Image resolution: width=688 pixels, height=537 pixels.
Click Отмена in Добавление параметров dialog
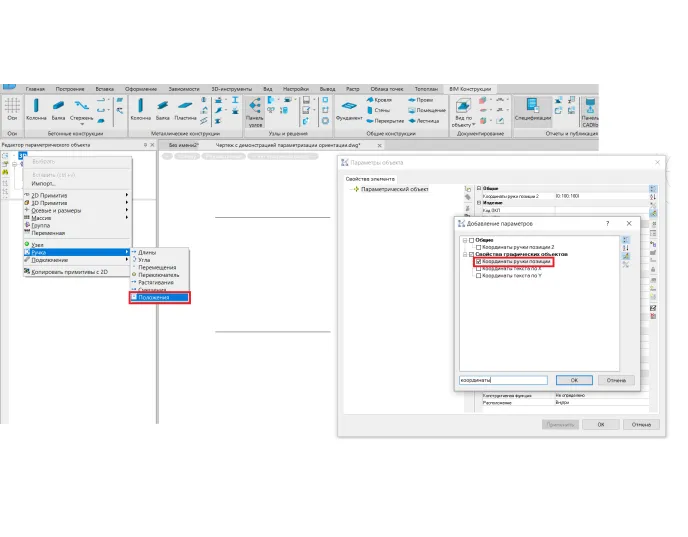tap(616, 380)
